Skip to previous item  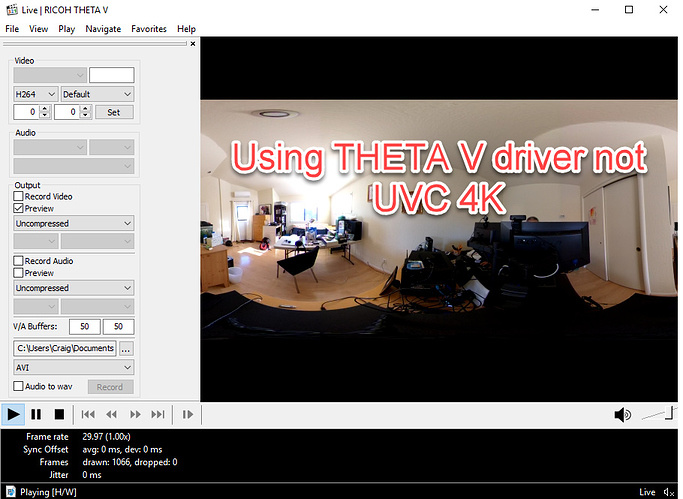(x=88, y=415)
